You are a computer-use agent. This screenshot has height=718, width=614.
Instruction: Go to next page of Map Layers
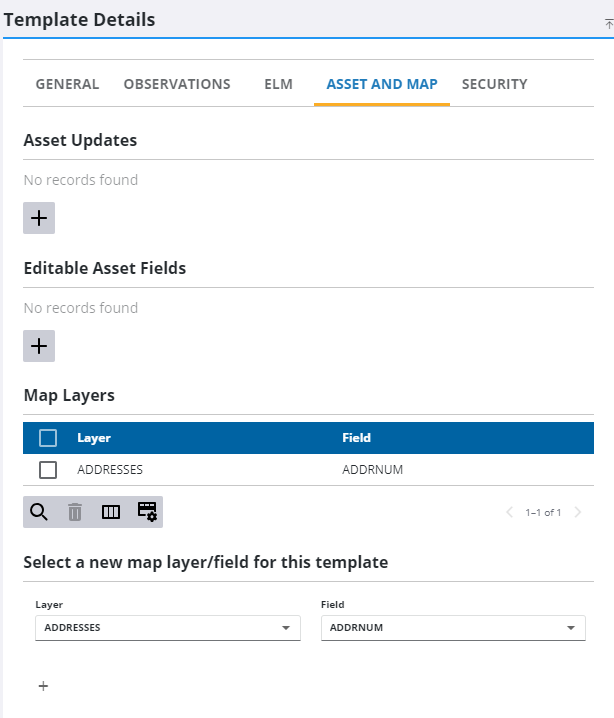(578, 512)
